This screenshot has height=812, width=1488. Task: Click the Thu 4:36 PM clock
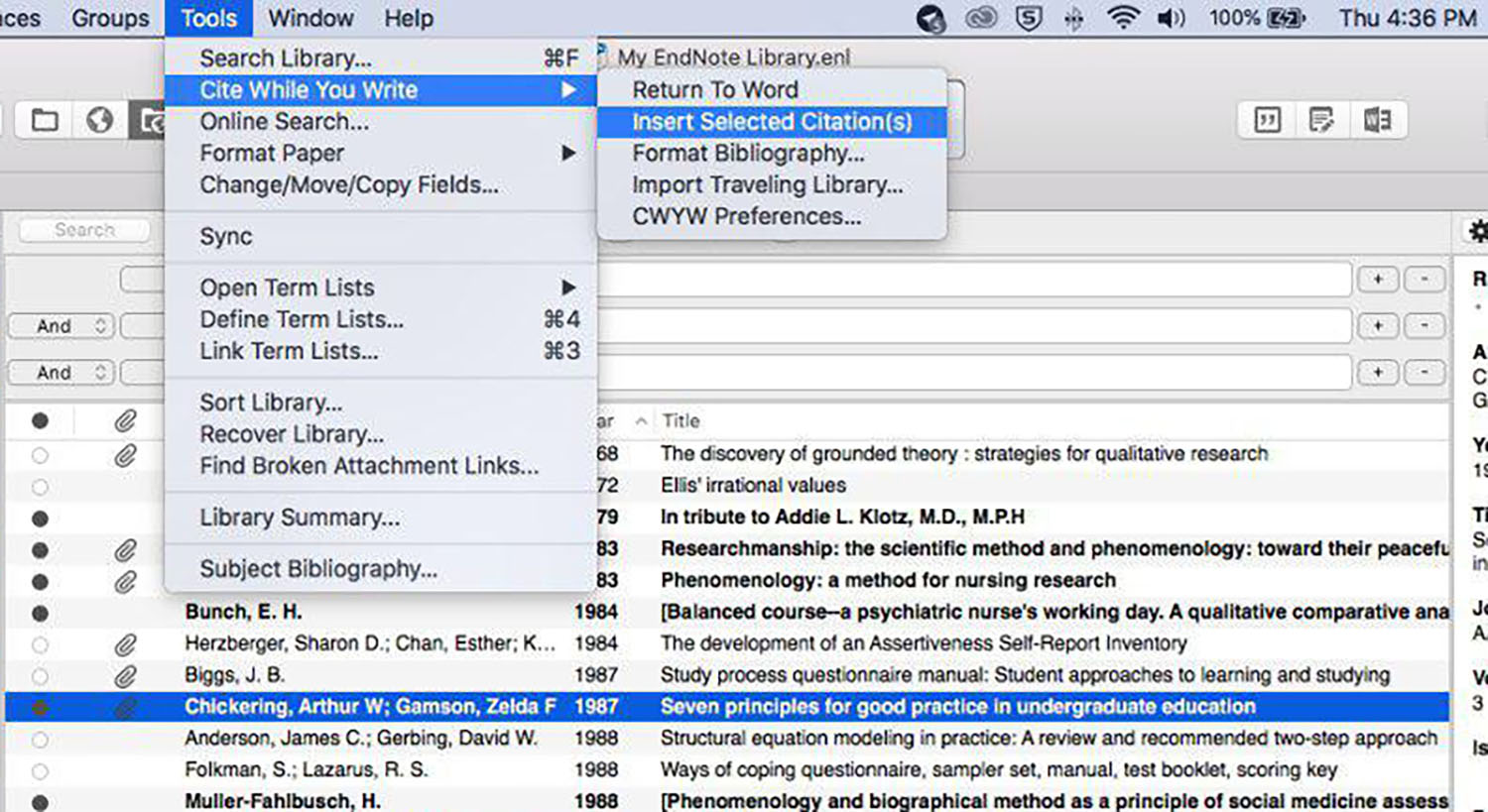[1407, 18]
